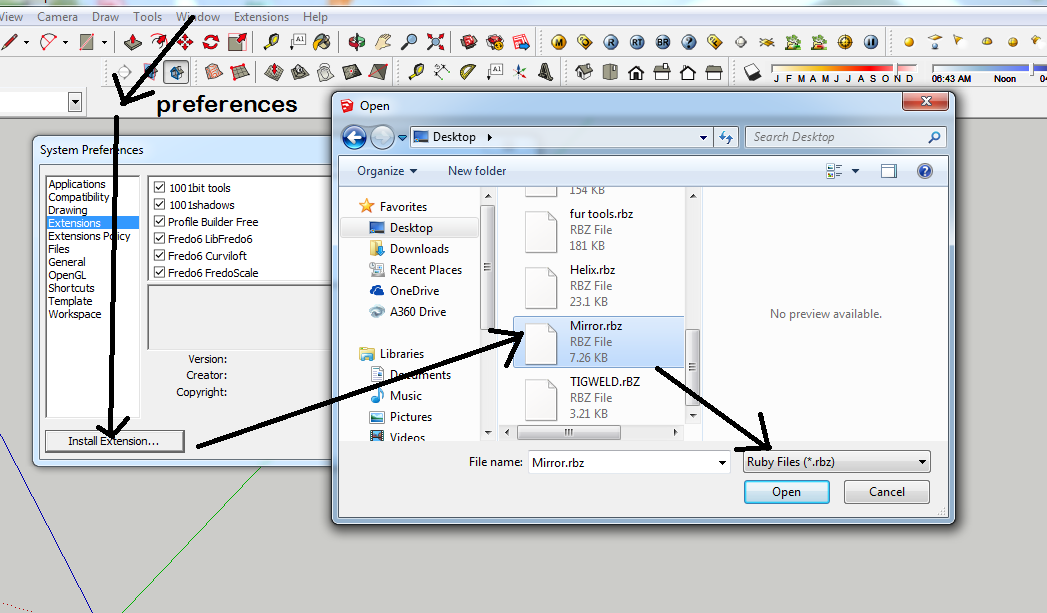
Task: Select the Arc drawing tool
Action: [x=48, y=43]
